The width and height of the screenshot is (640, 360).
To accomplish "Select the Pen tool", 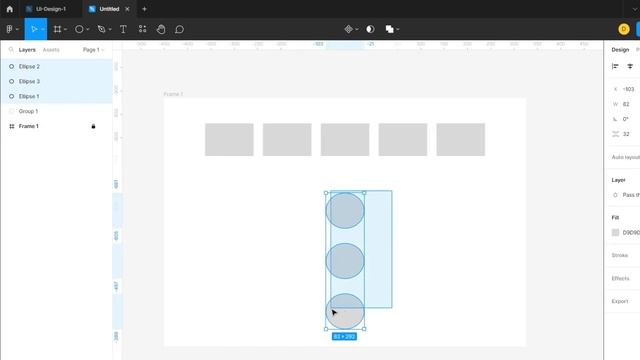I will pos(101,29).
